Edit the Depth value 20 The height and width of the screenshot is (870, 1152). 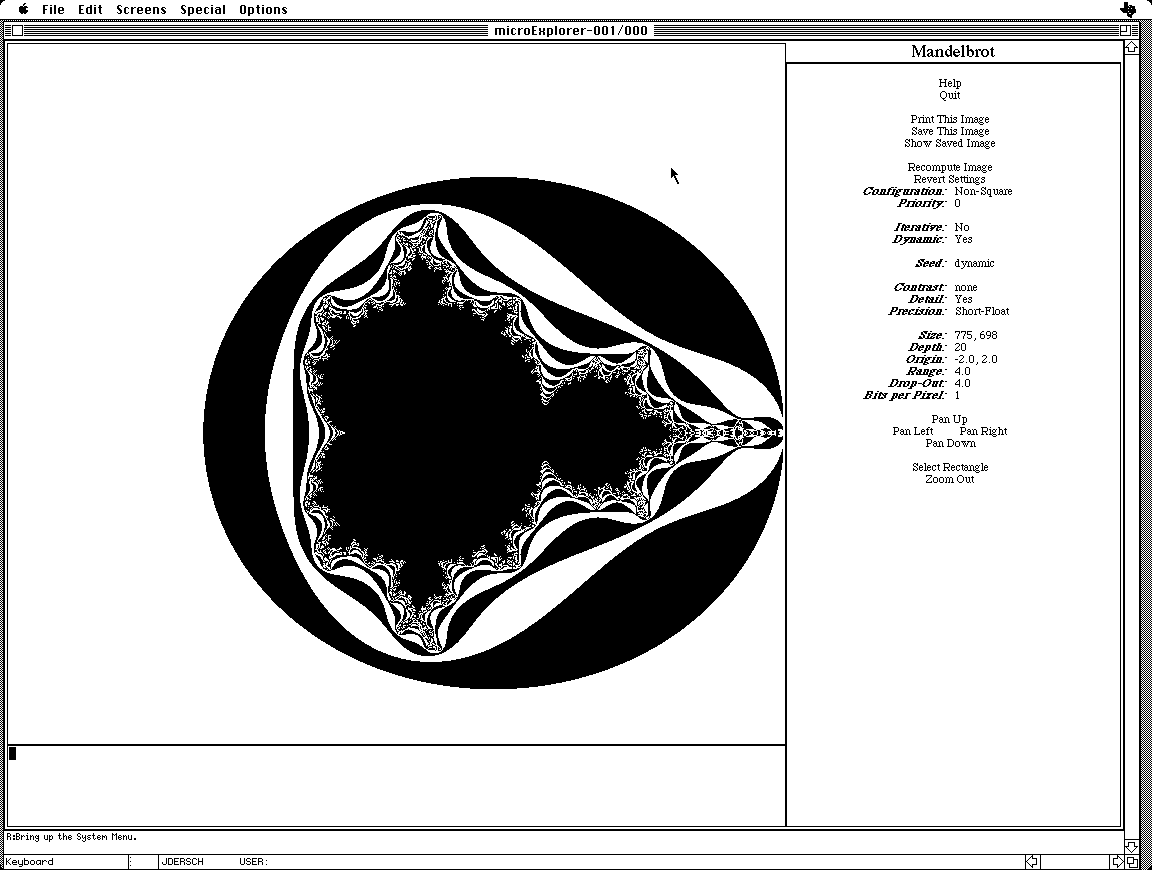click(960, 347)
